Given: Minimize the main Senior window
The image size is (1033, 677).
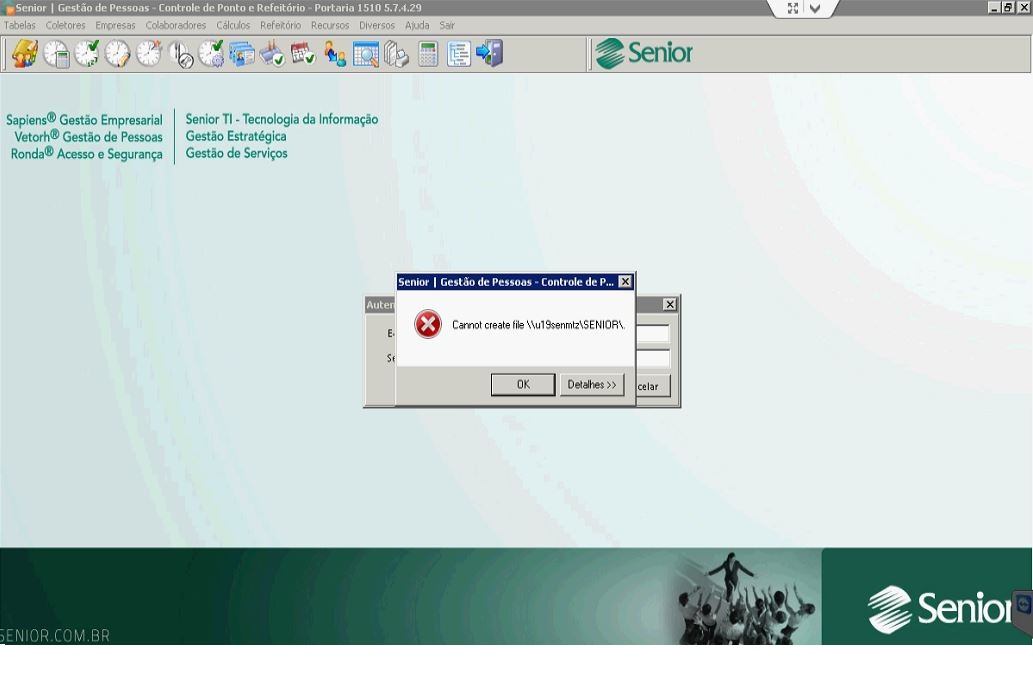Looking at the screenshot, I should click(994, 7).
